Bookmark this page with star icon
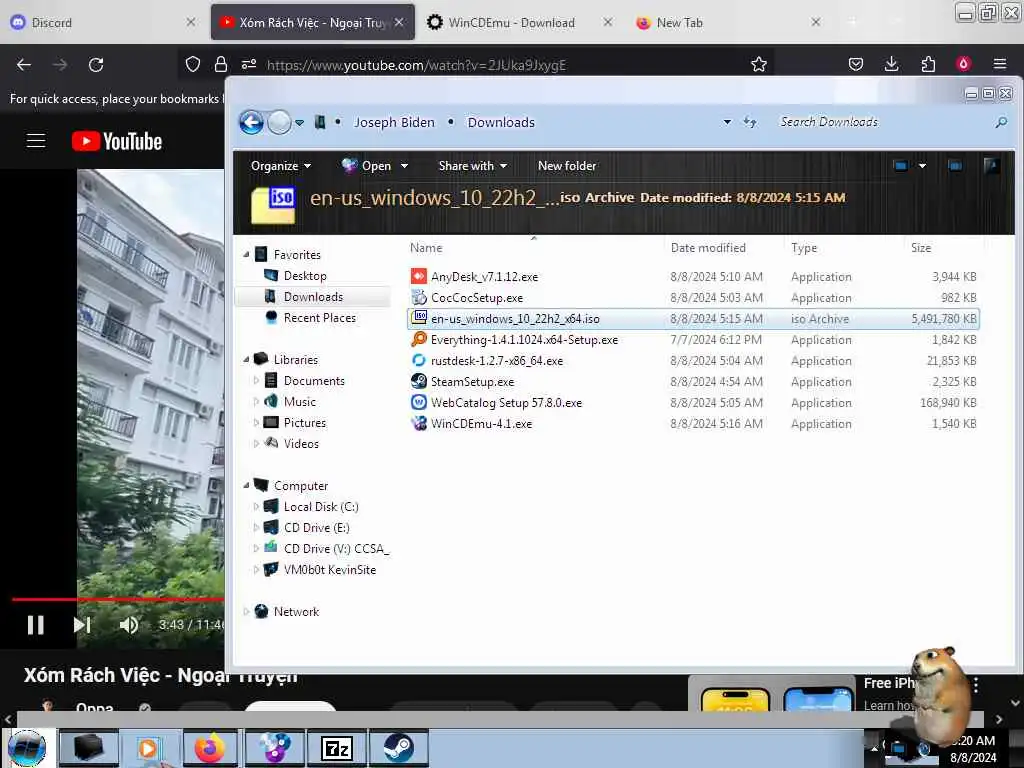Screen dimensions: 1024x768 (759, 64)
